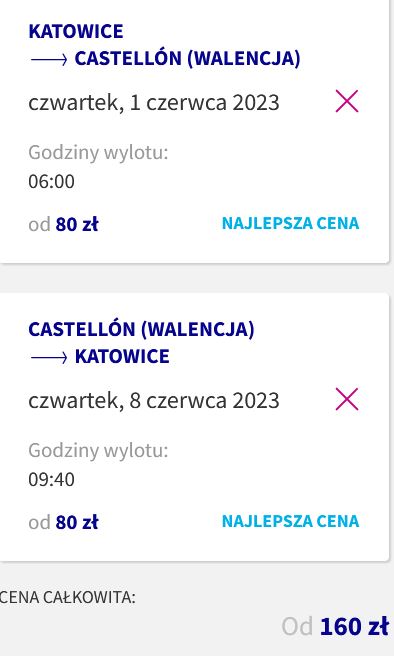The height and width of the screenshot is (656, 394).
Task: Select NAJLEPSZA CENA label on outbound flight
Action: click(290, 223)
